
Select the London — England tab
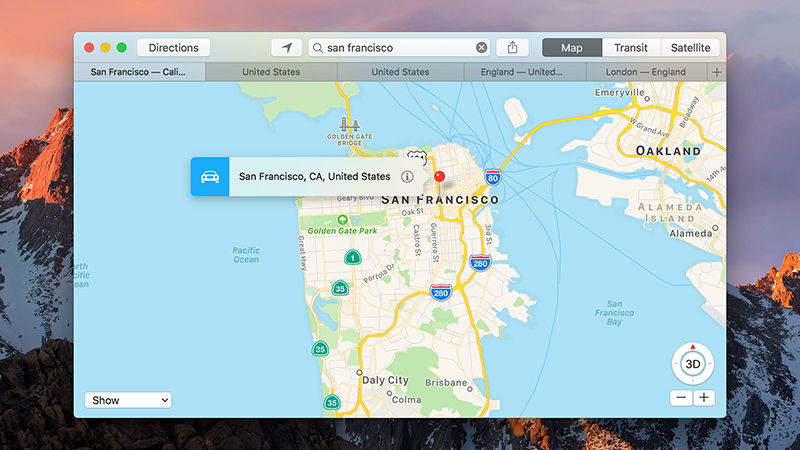pos(646,72)
